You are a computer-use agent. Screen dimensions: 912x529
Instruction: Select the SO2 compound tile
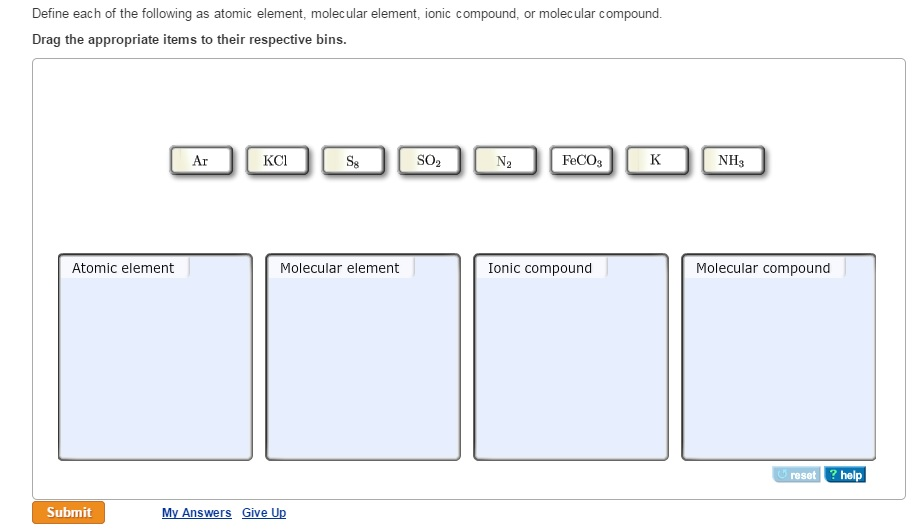[429, 161]
